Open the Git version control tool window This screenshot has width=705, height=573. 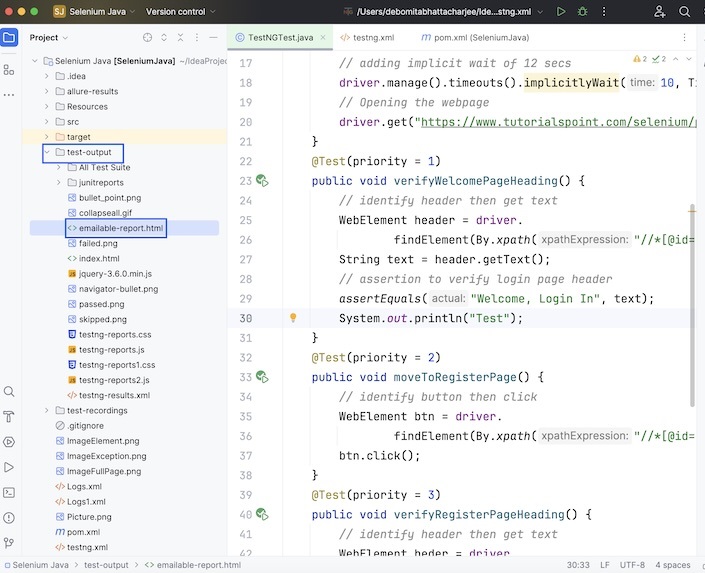coord(9,542)
